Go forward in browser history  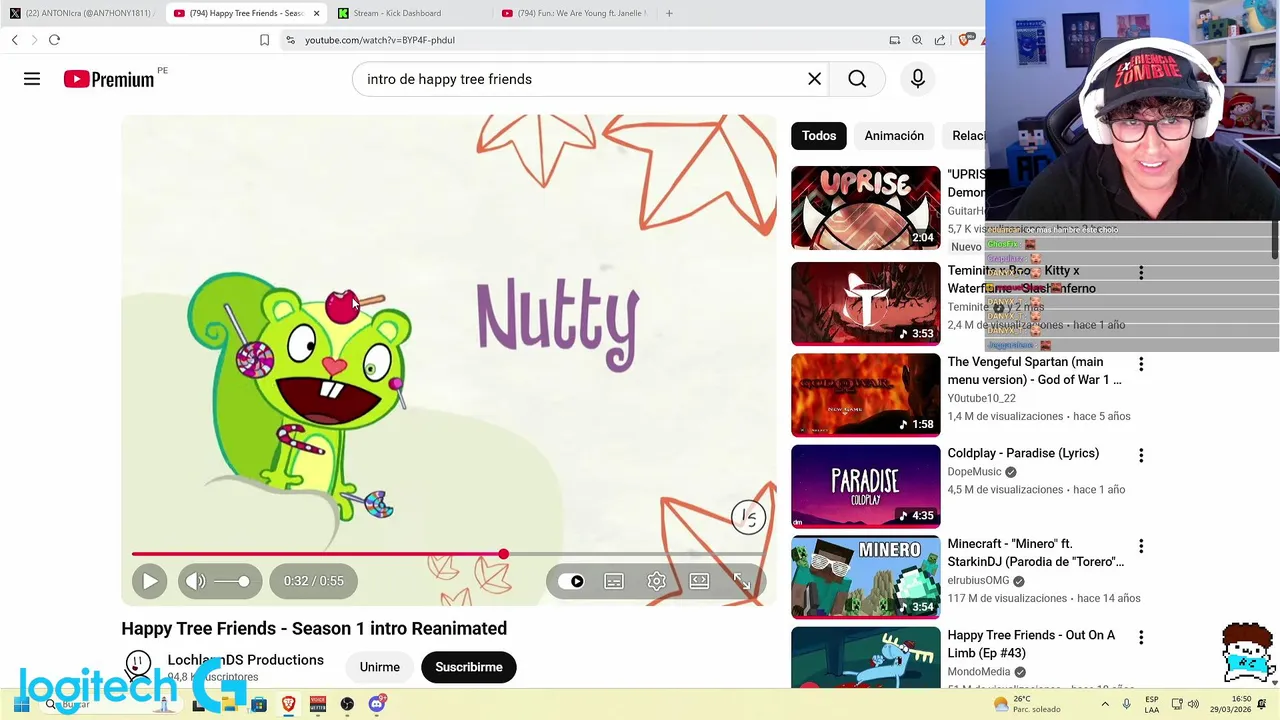pyautogui.click(x=34, y=40)
